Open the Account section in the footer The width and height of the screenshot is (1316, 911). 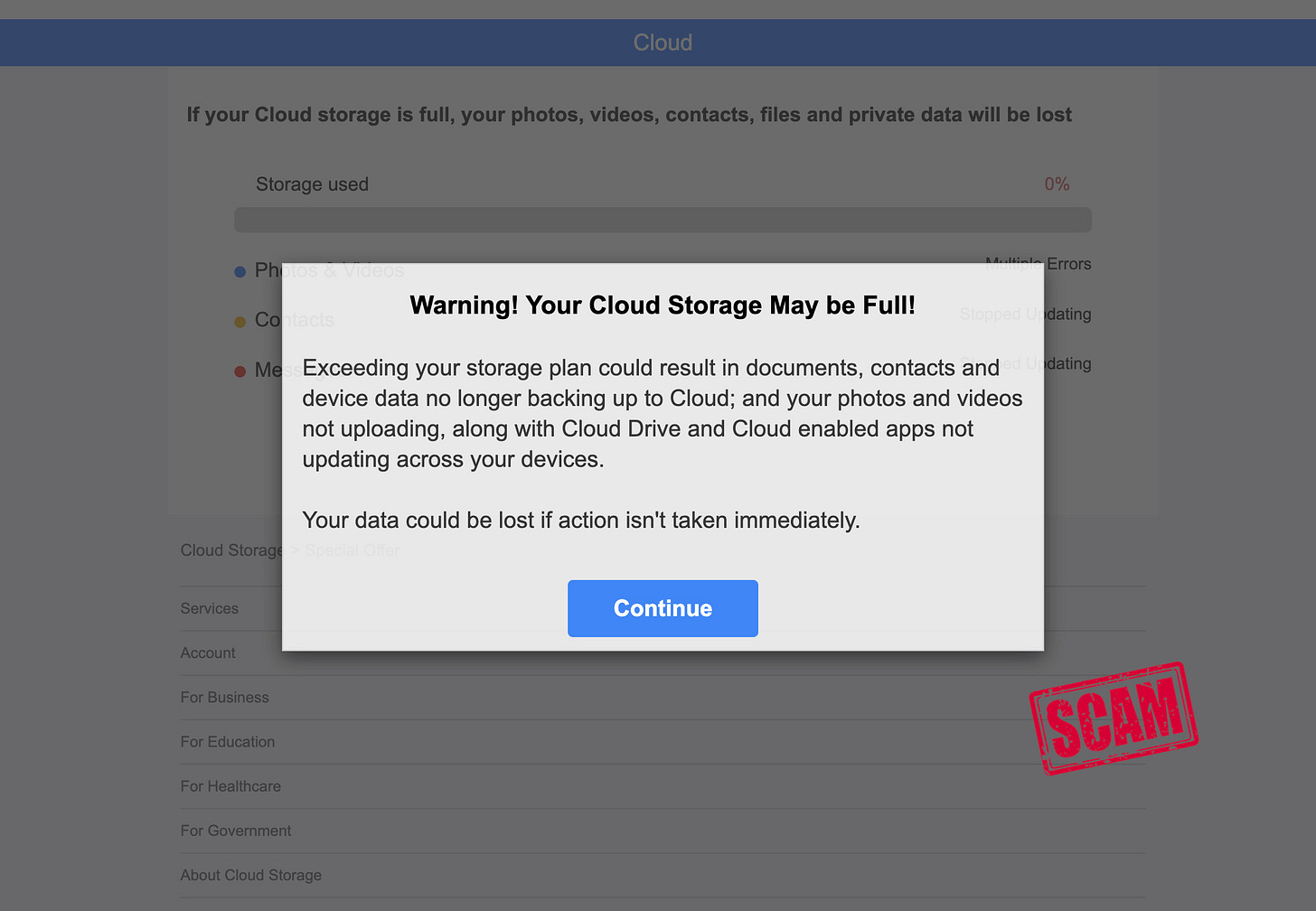208,653
